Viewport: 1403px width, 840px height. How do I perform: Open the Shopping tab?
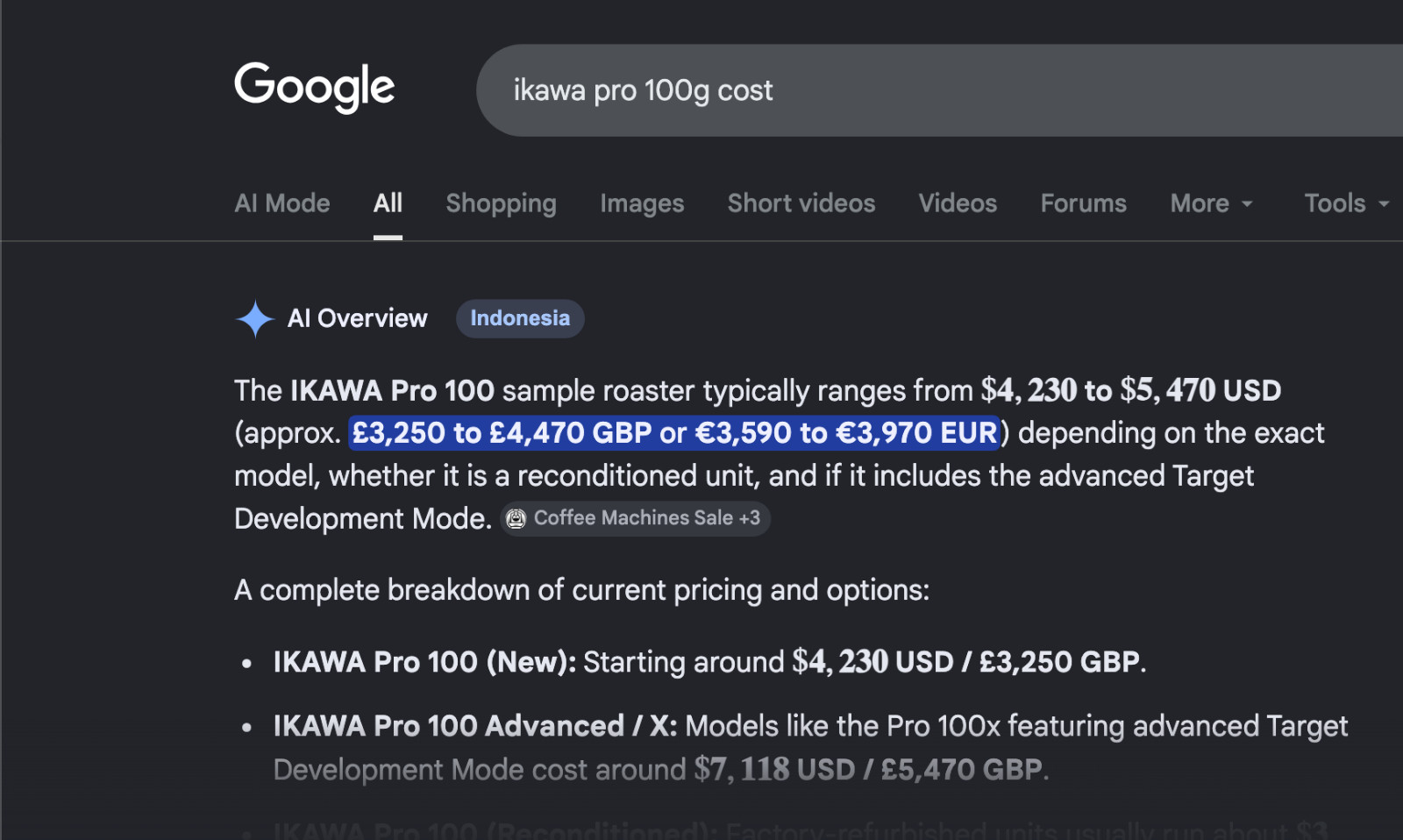[501, 203]
